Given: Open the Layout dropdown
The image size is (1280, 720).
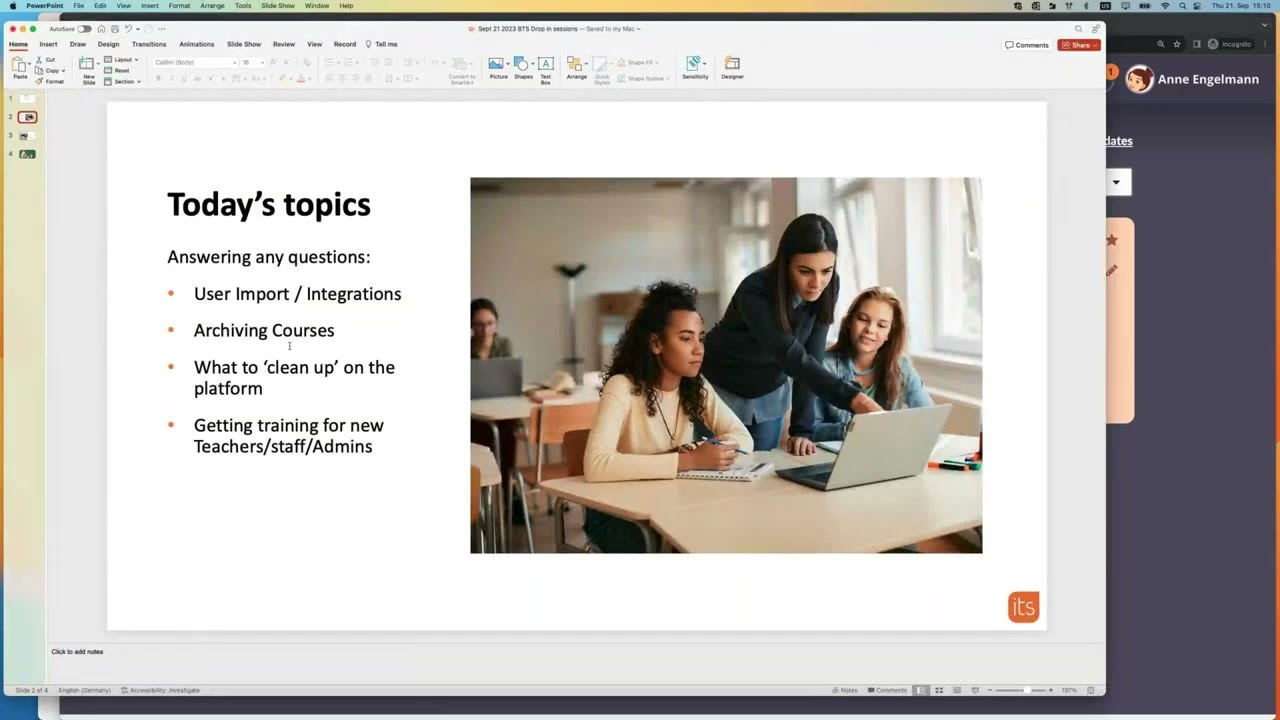Looking at the screenshot, I should [122, 60].
